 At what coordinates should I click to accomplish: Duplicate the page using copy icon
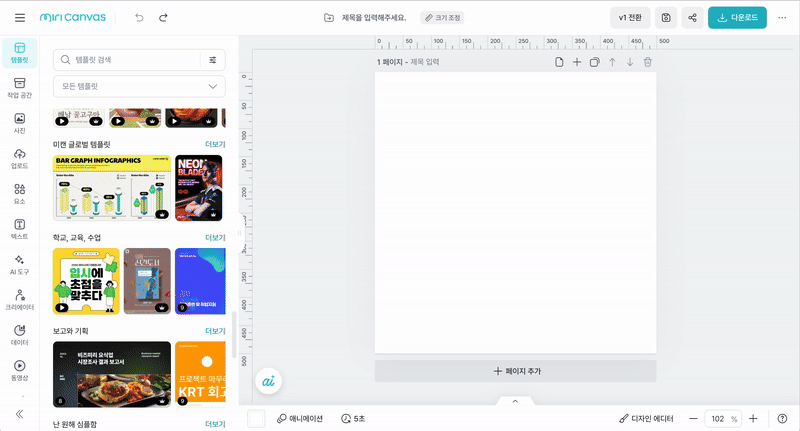tap(594, 62)
